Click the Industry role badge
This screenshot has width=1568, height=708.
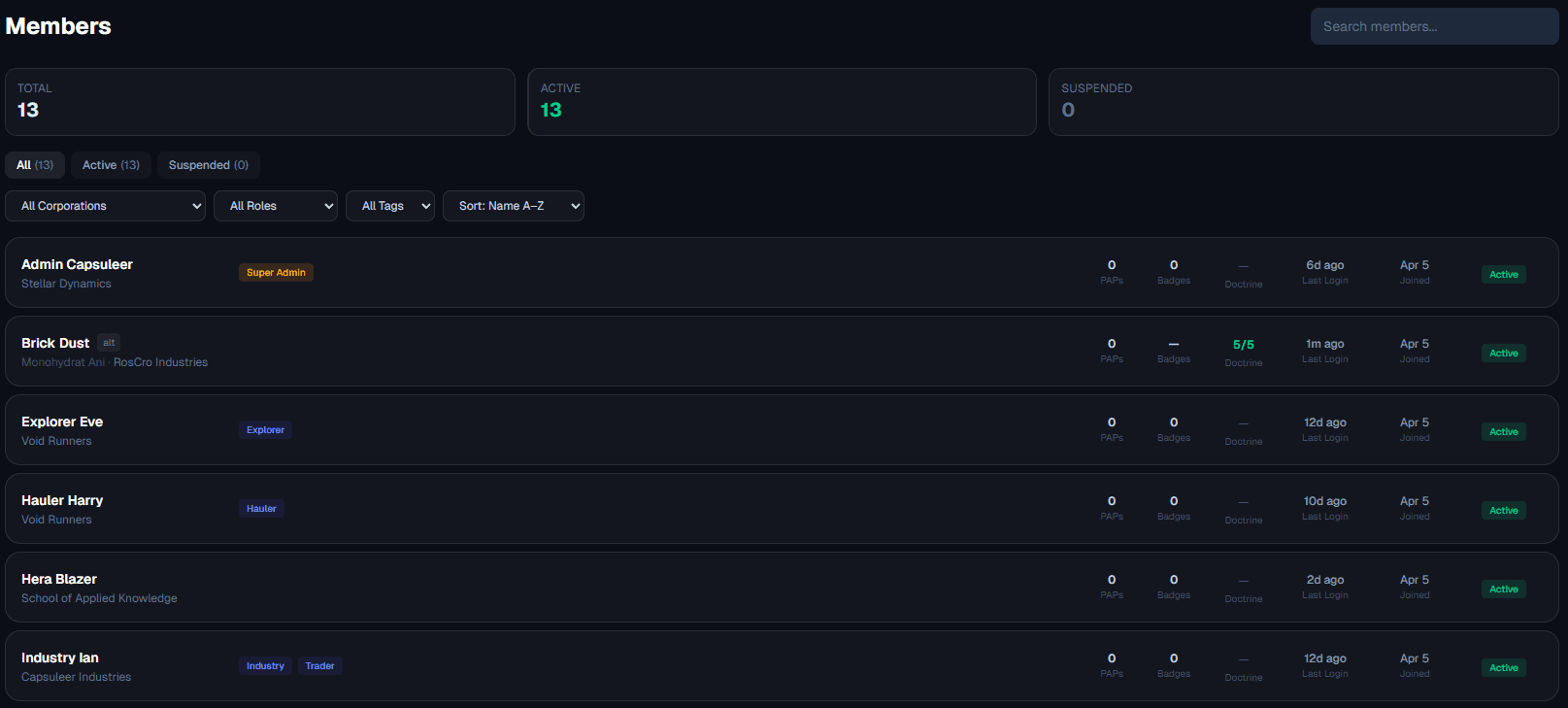tap(265, 666)
